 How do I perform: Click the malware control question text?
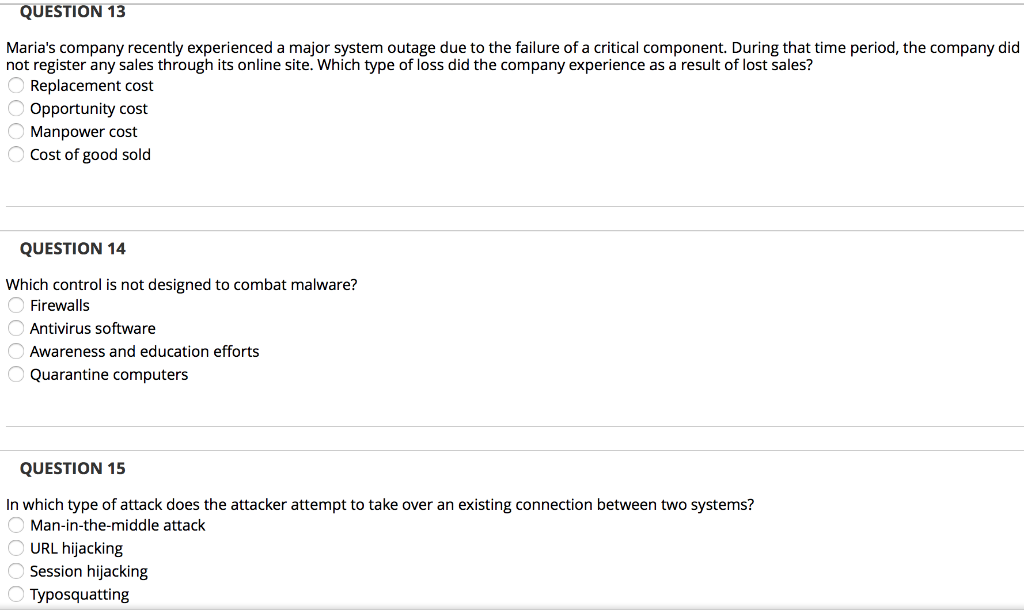(181, 284)
